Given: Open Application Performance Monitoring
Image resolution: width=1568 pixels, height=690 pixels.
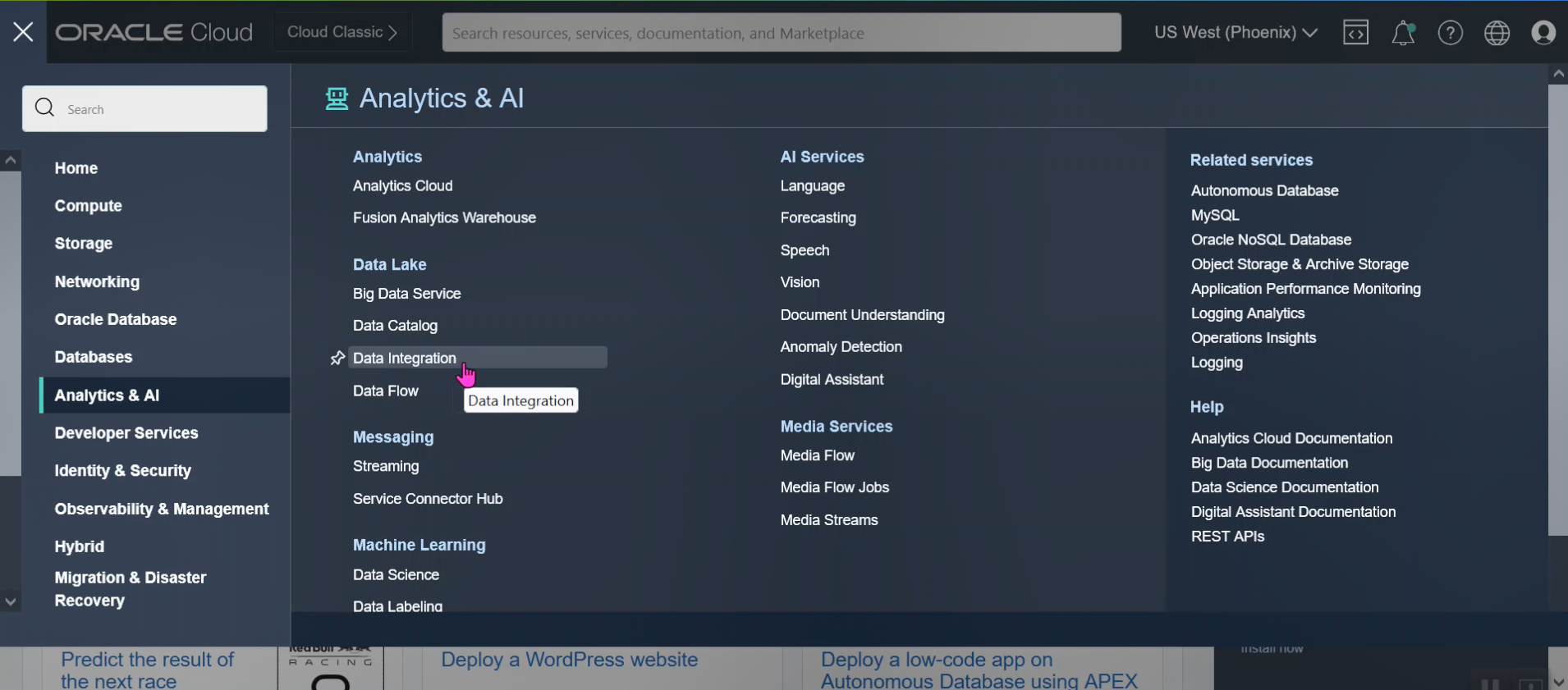Looking at the screenshot, I should pos(1306,290).
